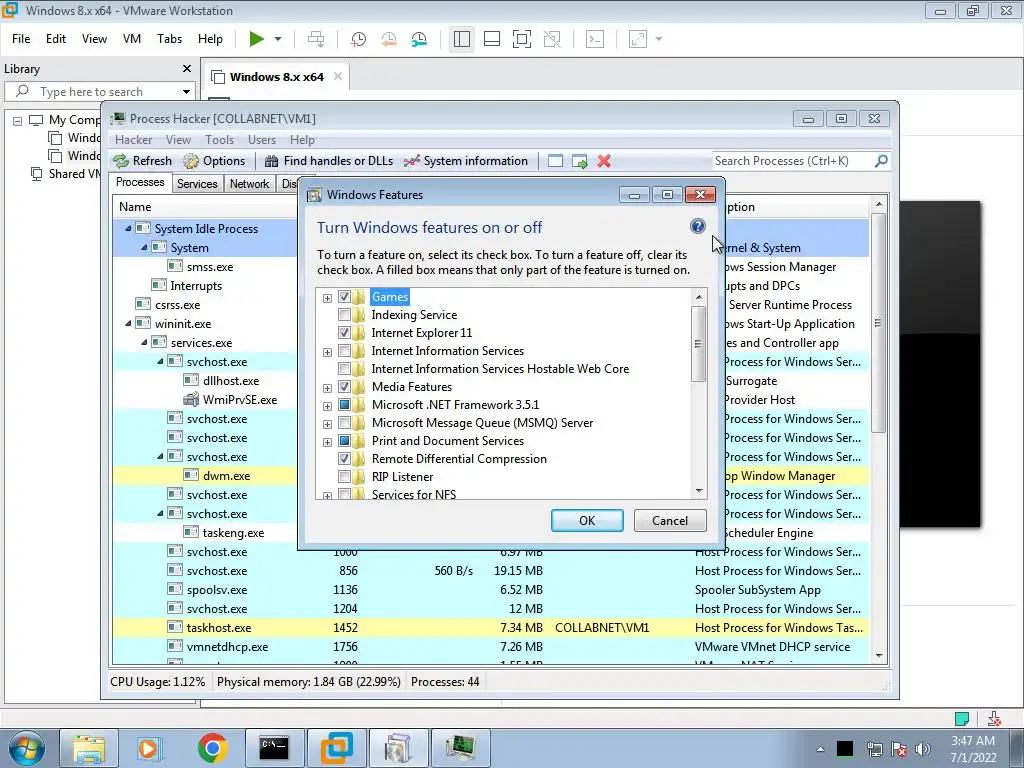The height and width of the screenshot is (768, 1024).
Task: Open Windows Media Player taskbar icon
Action: tap(149, 748)
